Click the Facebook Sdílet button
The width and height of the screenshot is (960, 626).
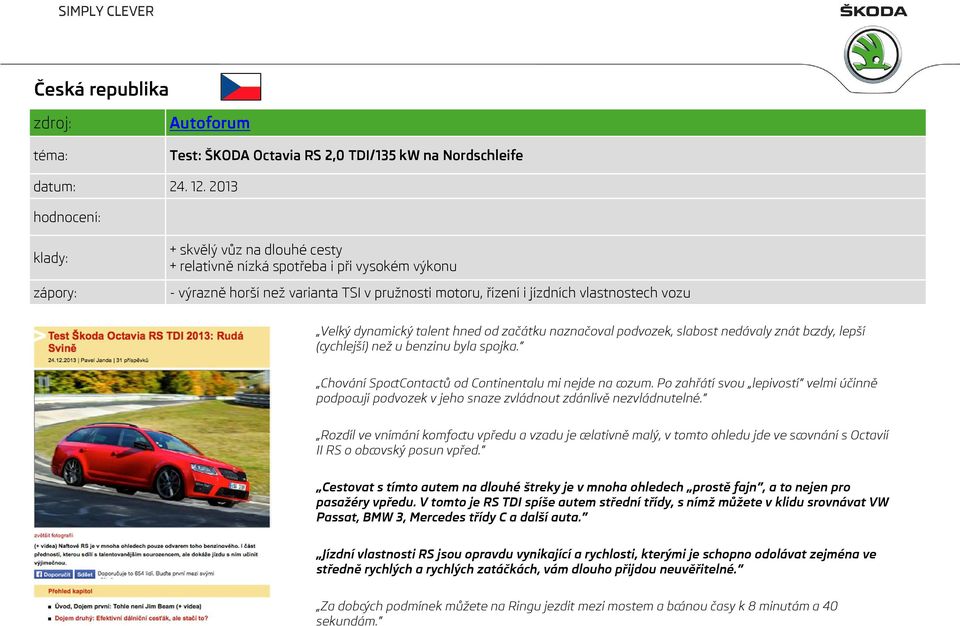click(x=85, y=575)
